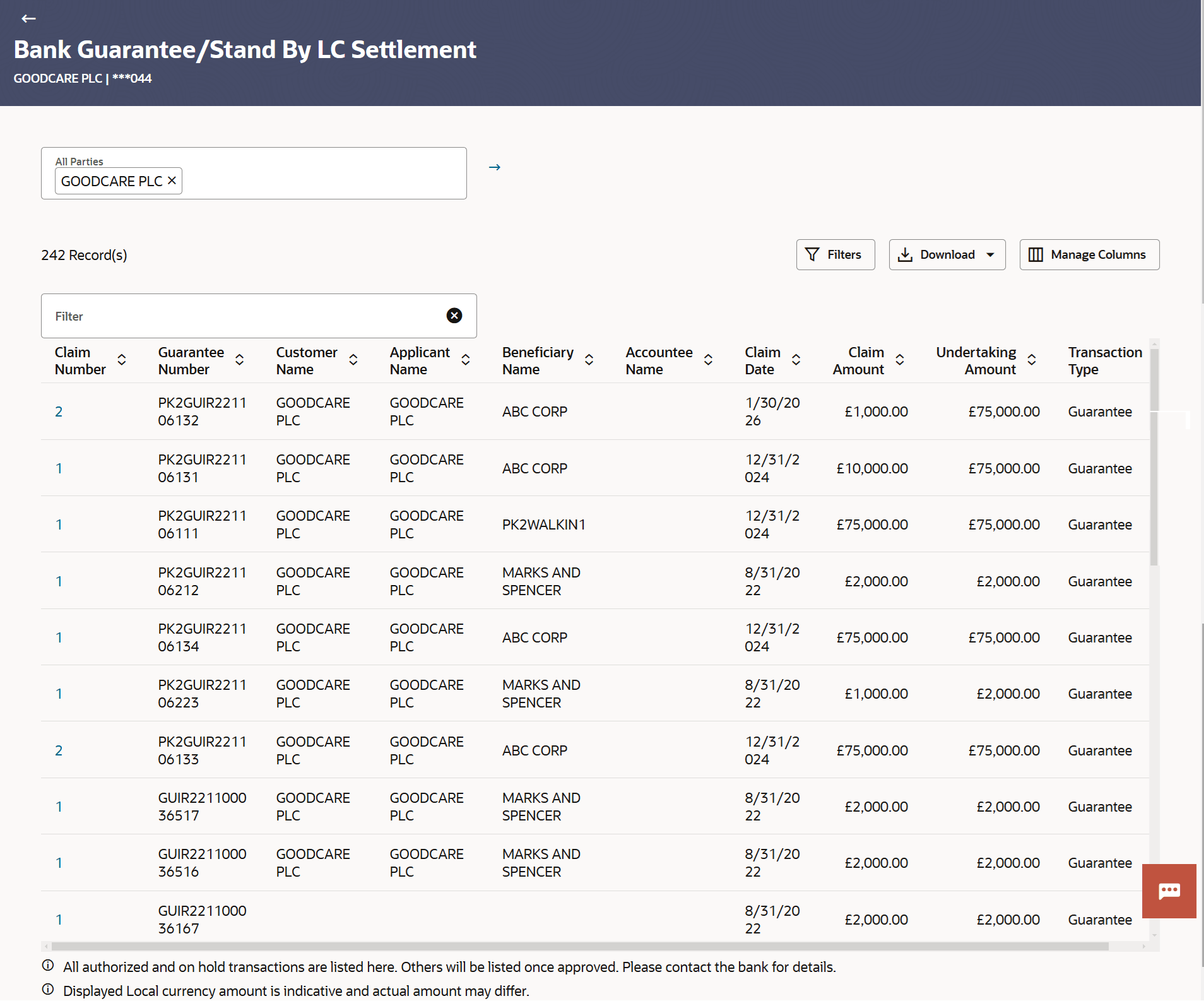Sort by Undertaking Amount column

pyautogui.click(x=1032, y=360)
